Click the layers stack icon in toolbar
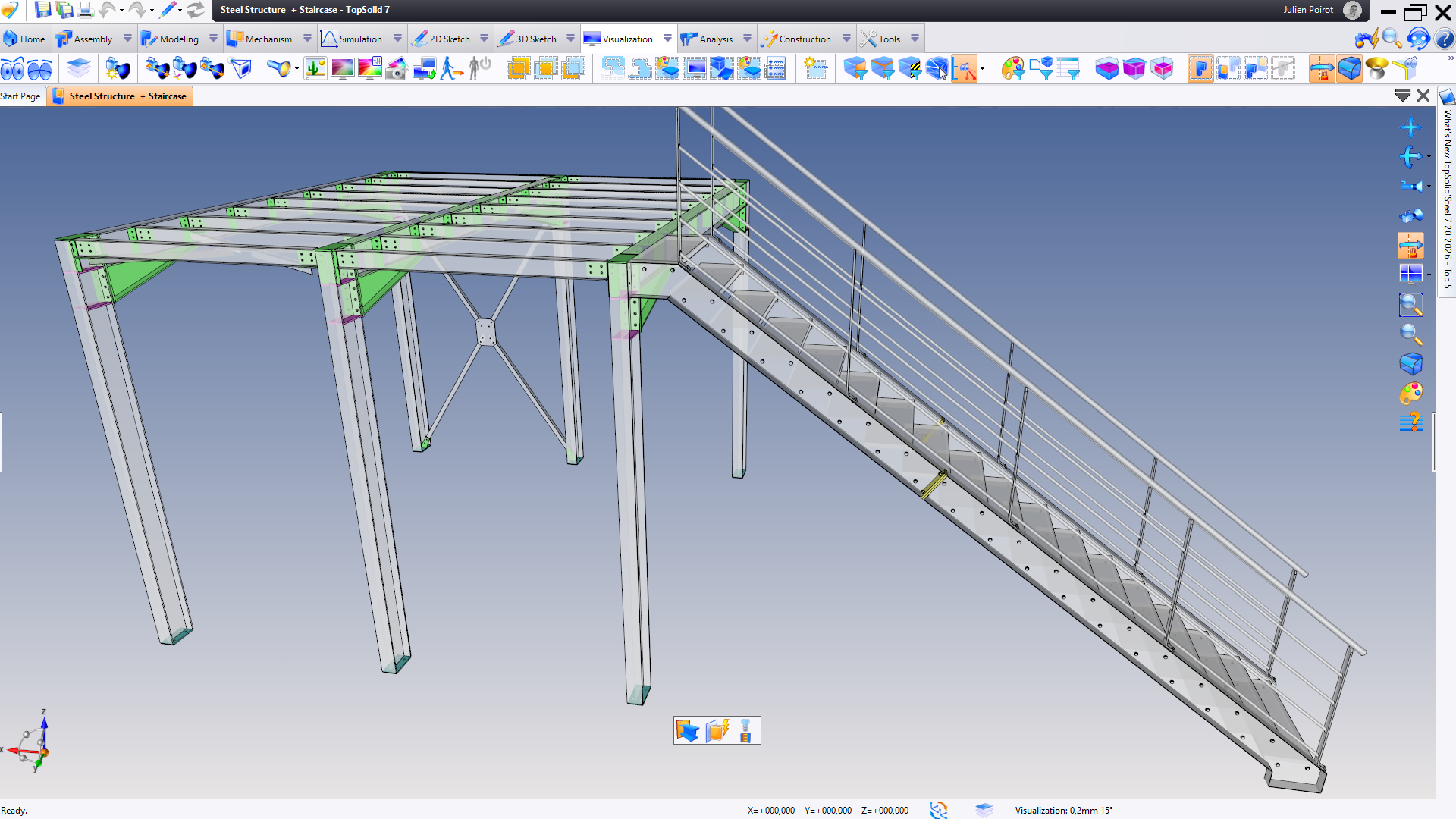Image resolution: width=1456 pixels, height=819 pixels. tap(78, 68)
